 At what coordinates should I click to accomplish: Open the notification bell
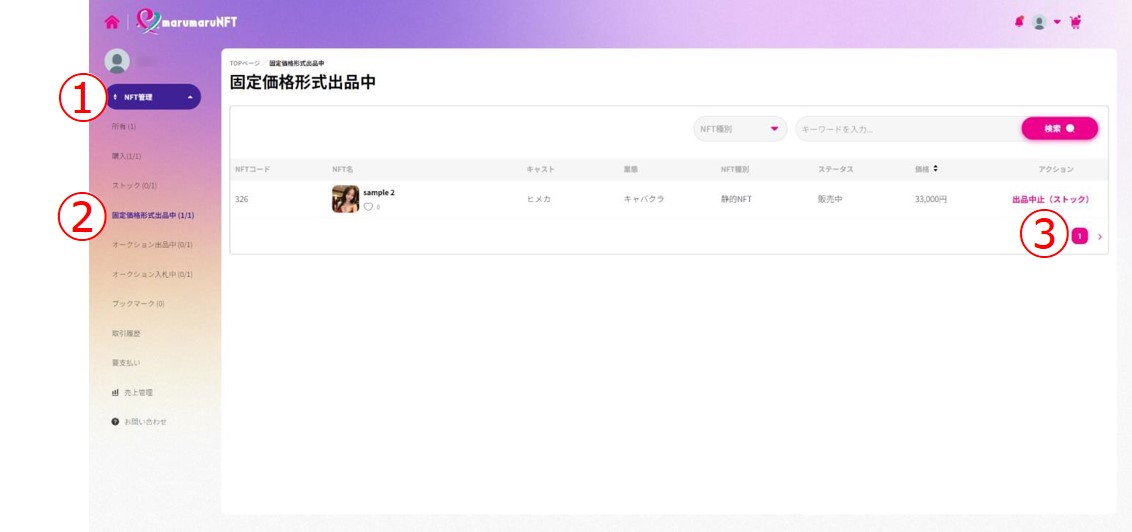(1019, 22)
